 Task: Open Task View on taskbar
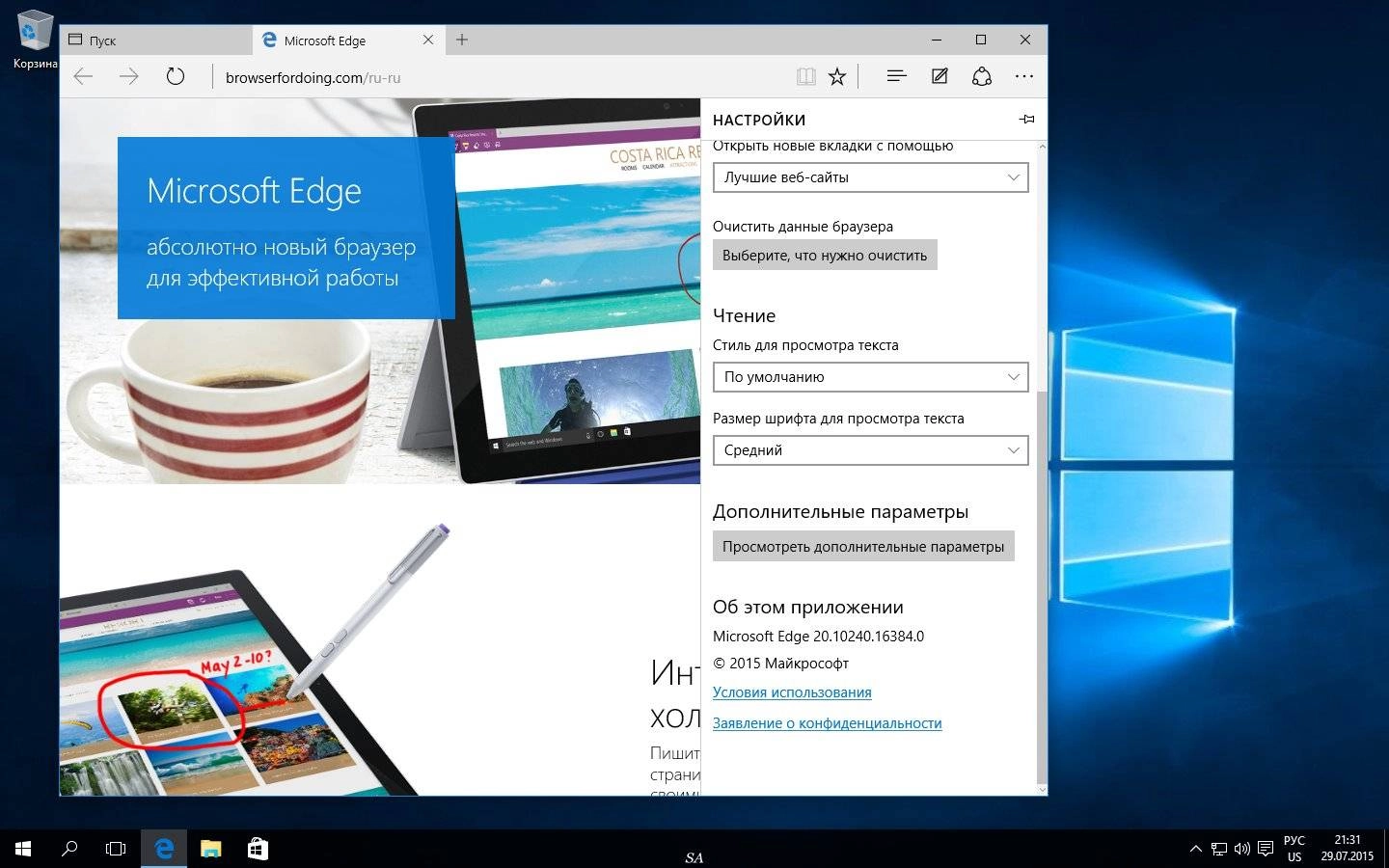116,849
